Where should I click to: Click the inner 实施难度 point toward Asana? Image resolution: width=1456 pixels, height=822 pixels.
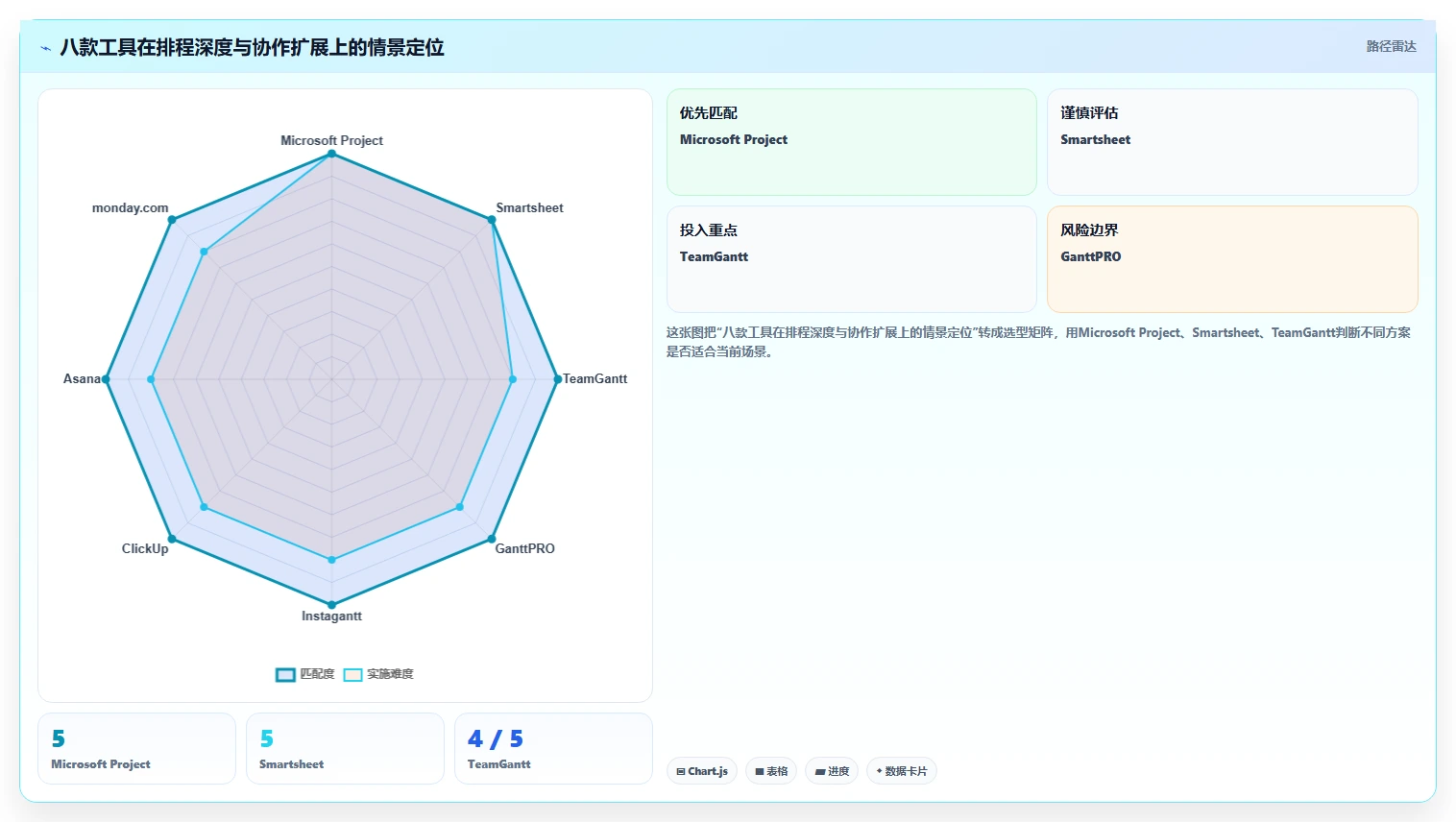[151, 379]
